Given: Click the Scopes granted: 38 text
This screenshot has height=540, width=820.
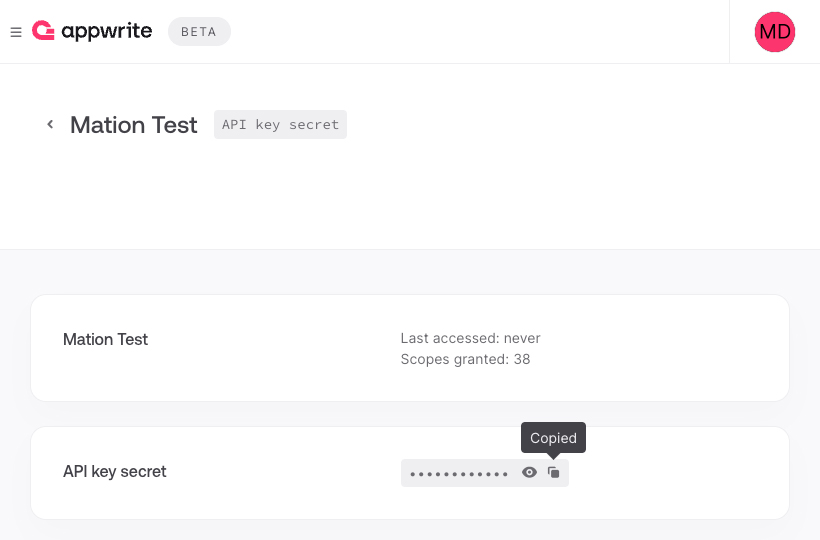Looking at the screenshot, I should pos(465,359).
